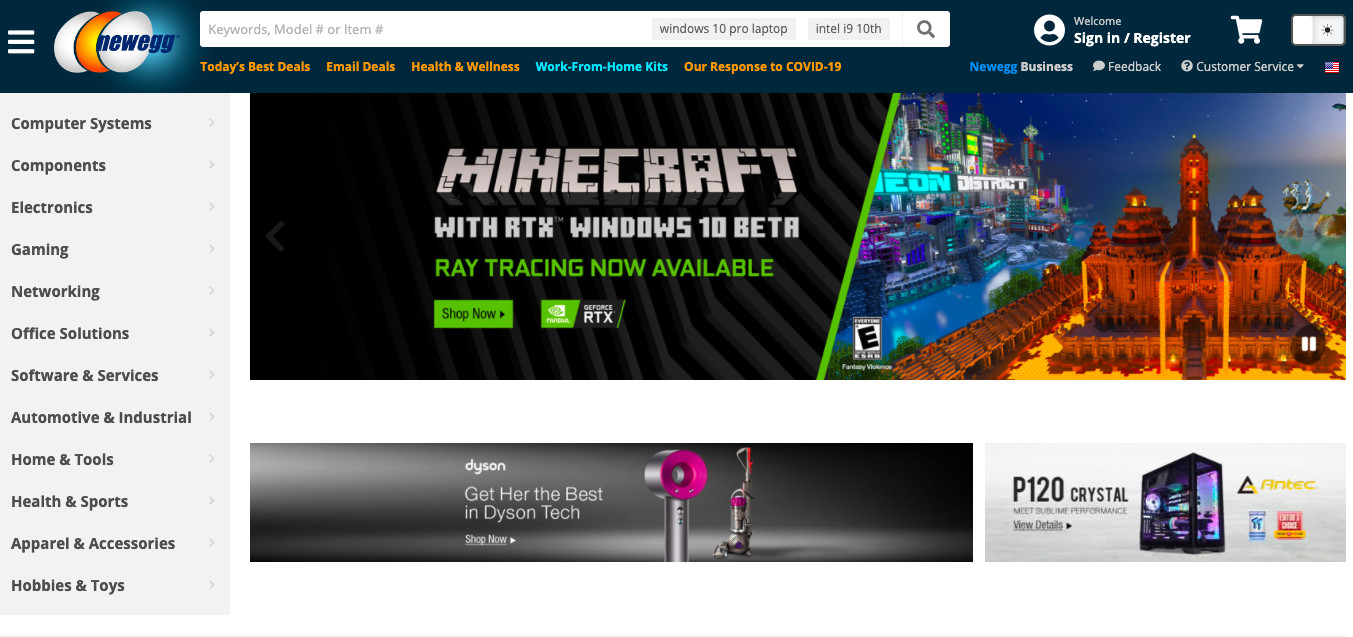The width and height of the screenshot is (1353, 637).
Task: Open the hamburger main menu
Action: [x=21, y=41]
